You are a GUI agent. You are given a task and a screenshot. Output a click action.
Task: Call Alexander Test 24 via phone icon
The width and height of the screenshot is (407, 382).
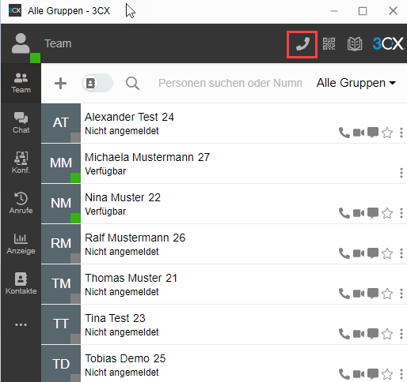(x=344, y=133)
